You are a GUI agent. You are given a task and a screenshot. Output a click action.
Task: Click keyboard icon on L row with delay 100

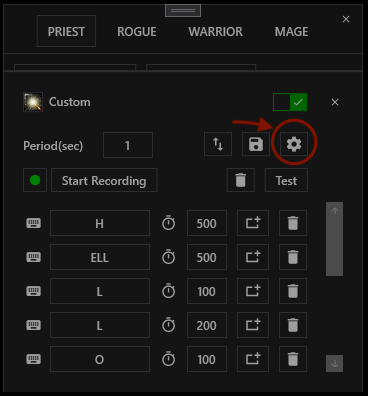[x=34, y=291]
